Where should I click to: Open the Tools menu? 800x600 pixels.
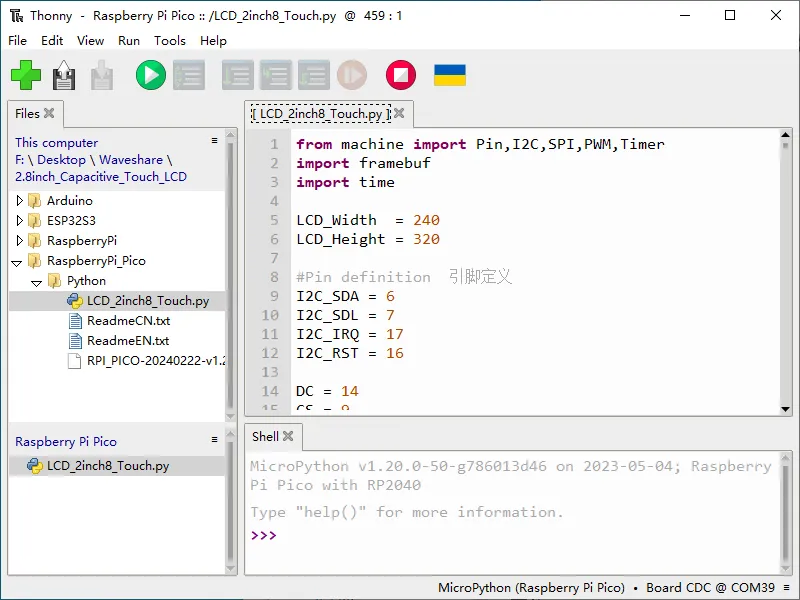pos(170,41)
